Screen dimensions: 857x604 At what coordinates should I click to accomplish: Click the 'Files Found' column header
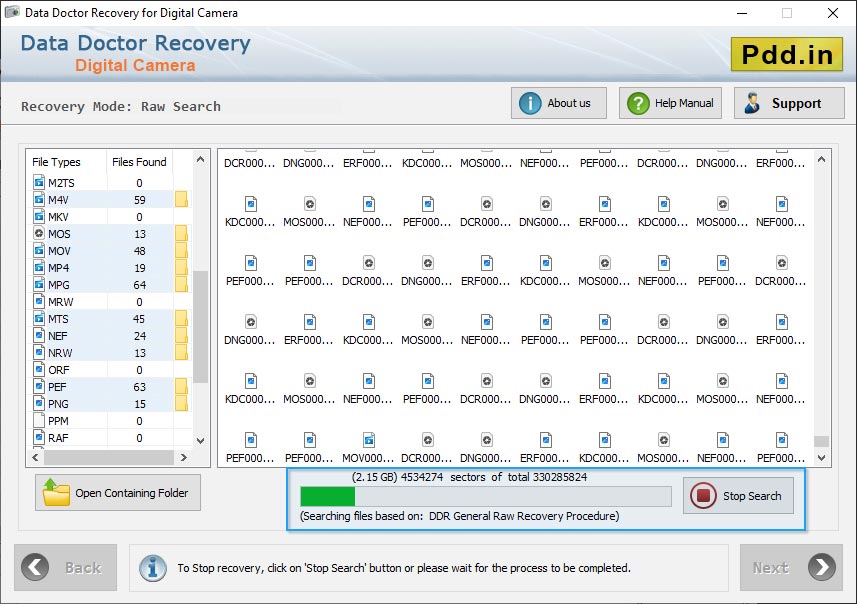(x=139, y=162)
